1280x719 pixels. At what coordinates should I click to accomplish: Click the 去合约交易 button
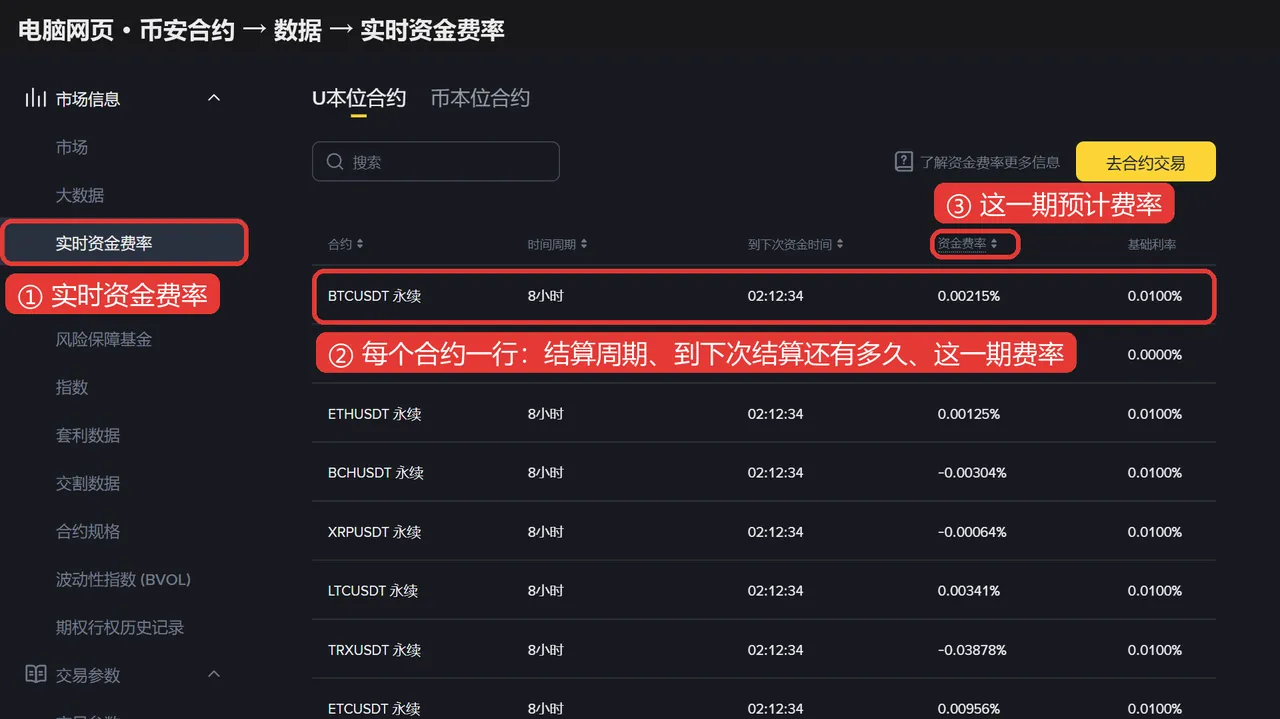pyautogui.click(x=1146, y=162)
